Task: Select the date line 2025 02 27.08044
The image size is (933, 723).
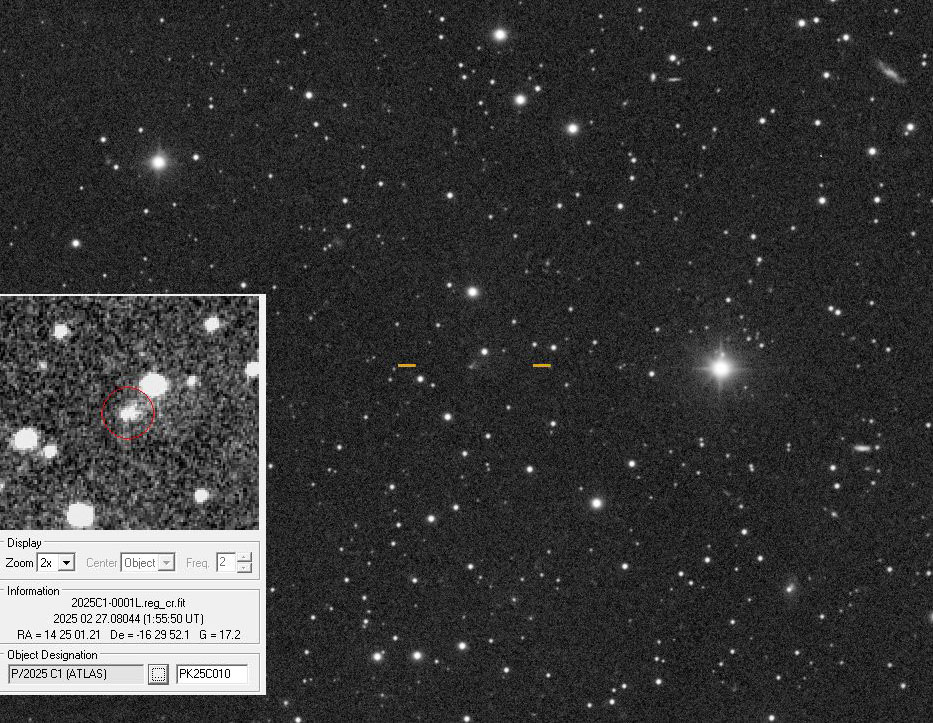Action: 129,619
